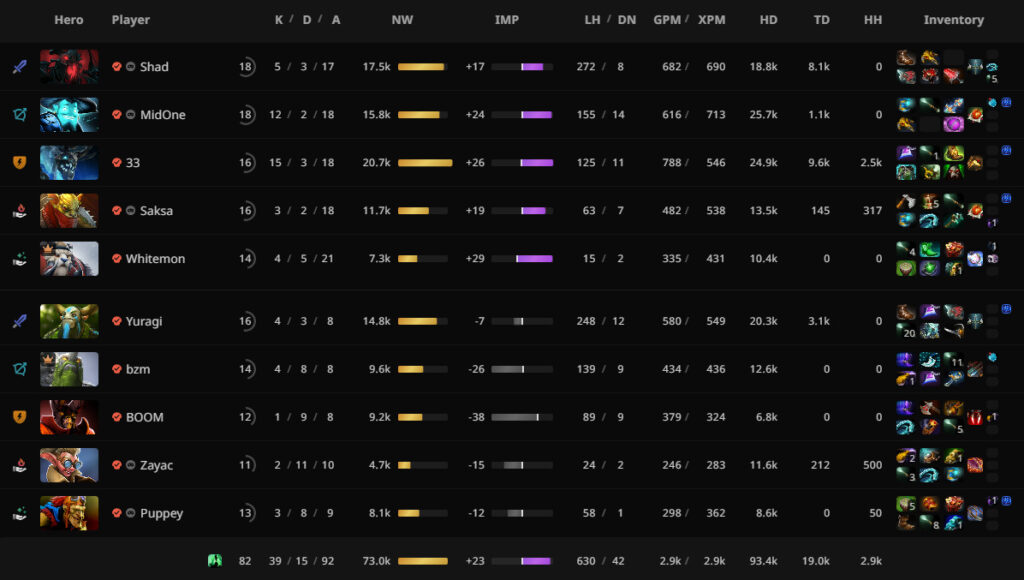Sort by the IMP column header
This screenshot has width=1024, height=580.
point(507,20)
